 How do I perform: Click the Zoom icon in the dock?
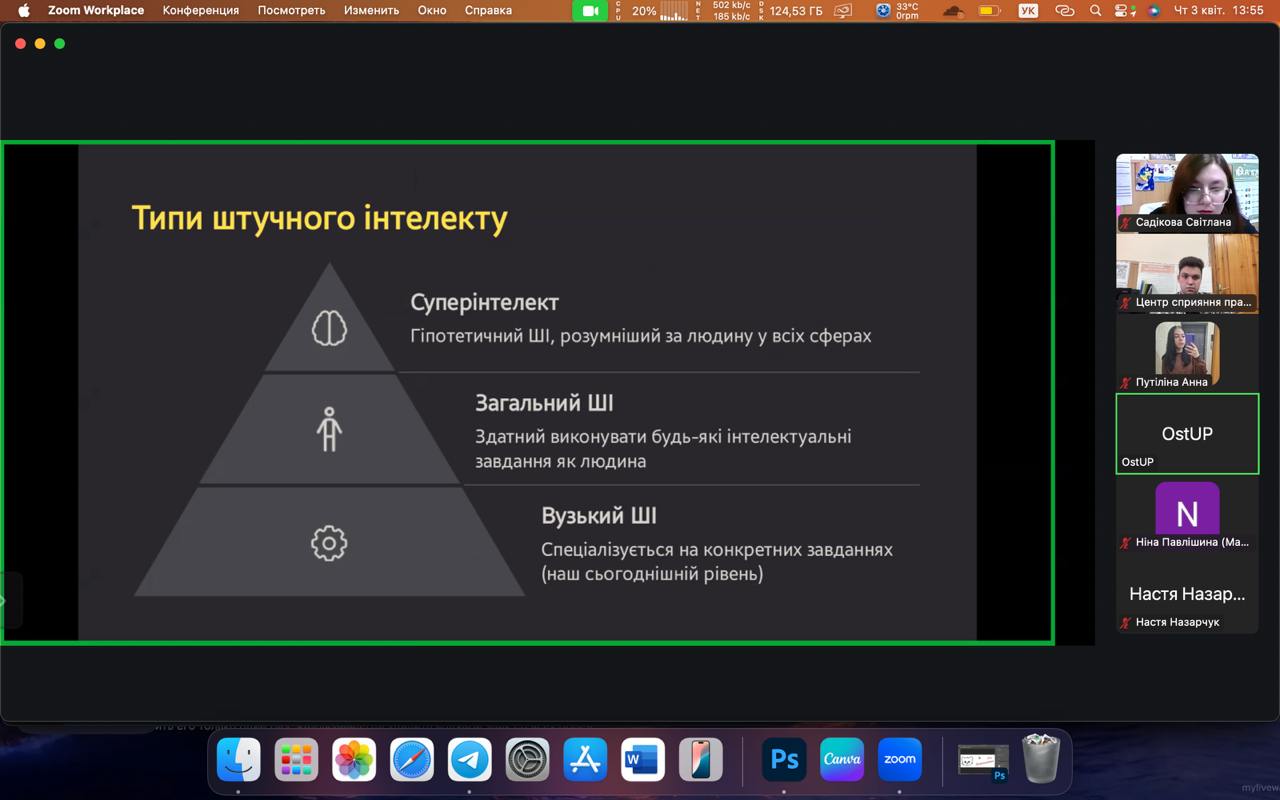tap(899, 760)
